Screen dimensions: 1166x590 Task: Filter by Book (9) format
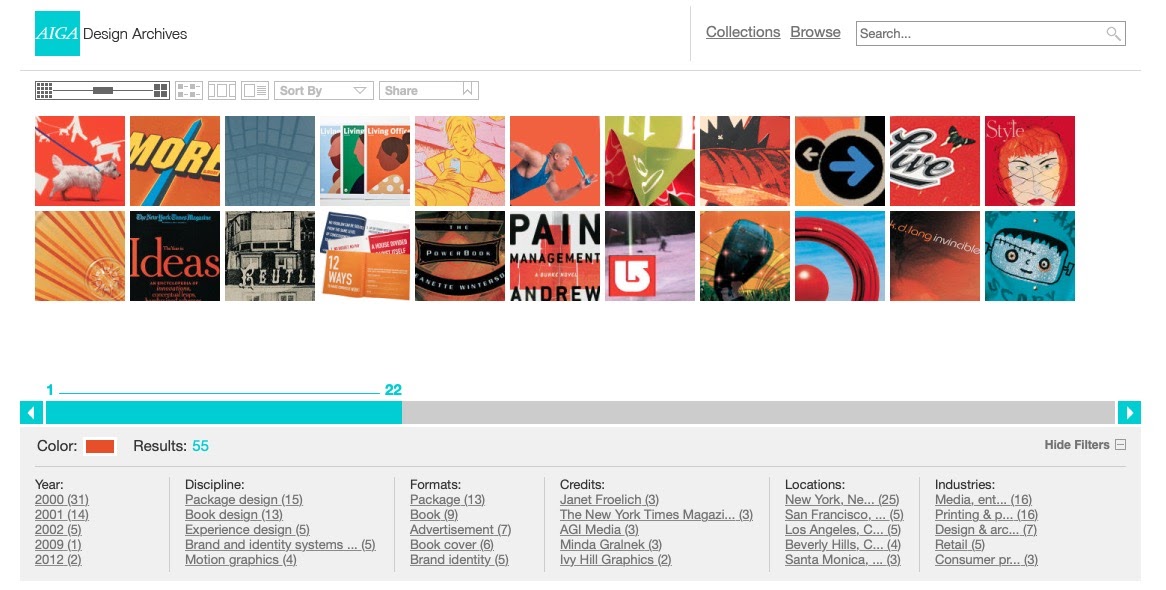[x=434, y=515]
